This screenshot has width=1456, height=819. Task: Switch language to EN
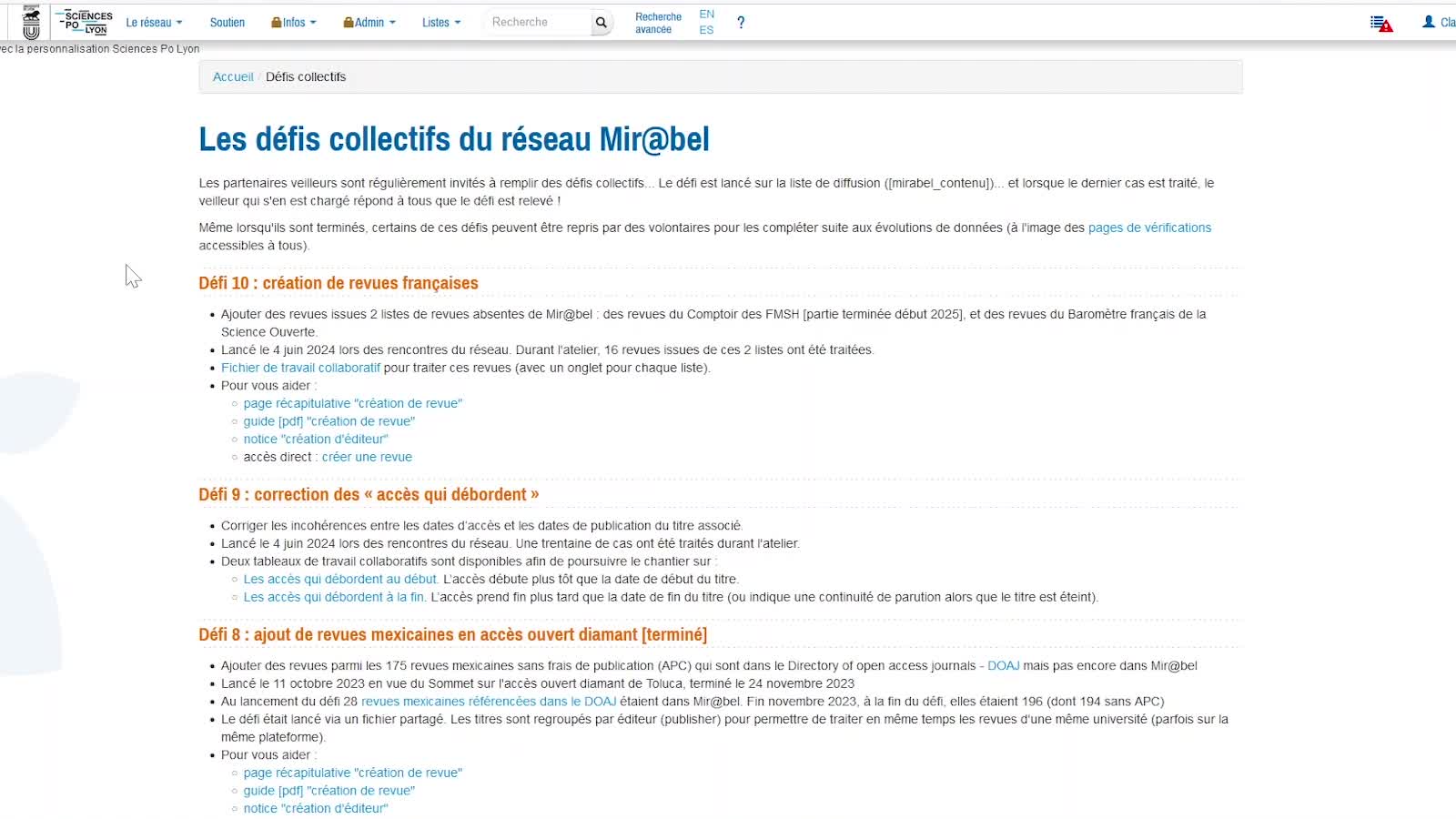(x=706, y=15)
